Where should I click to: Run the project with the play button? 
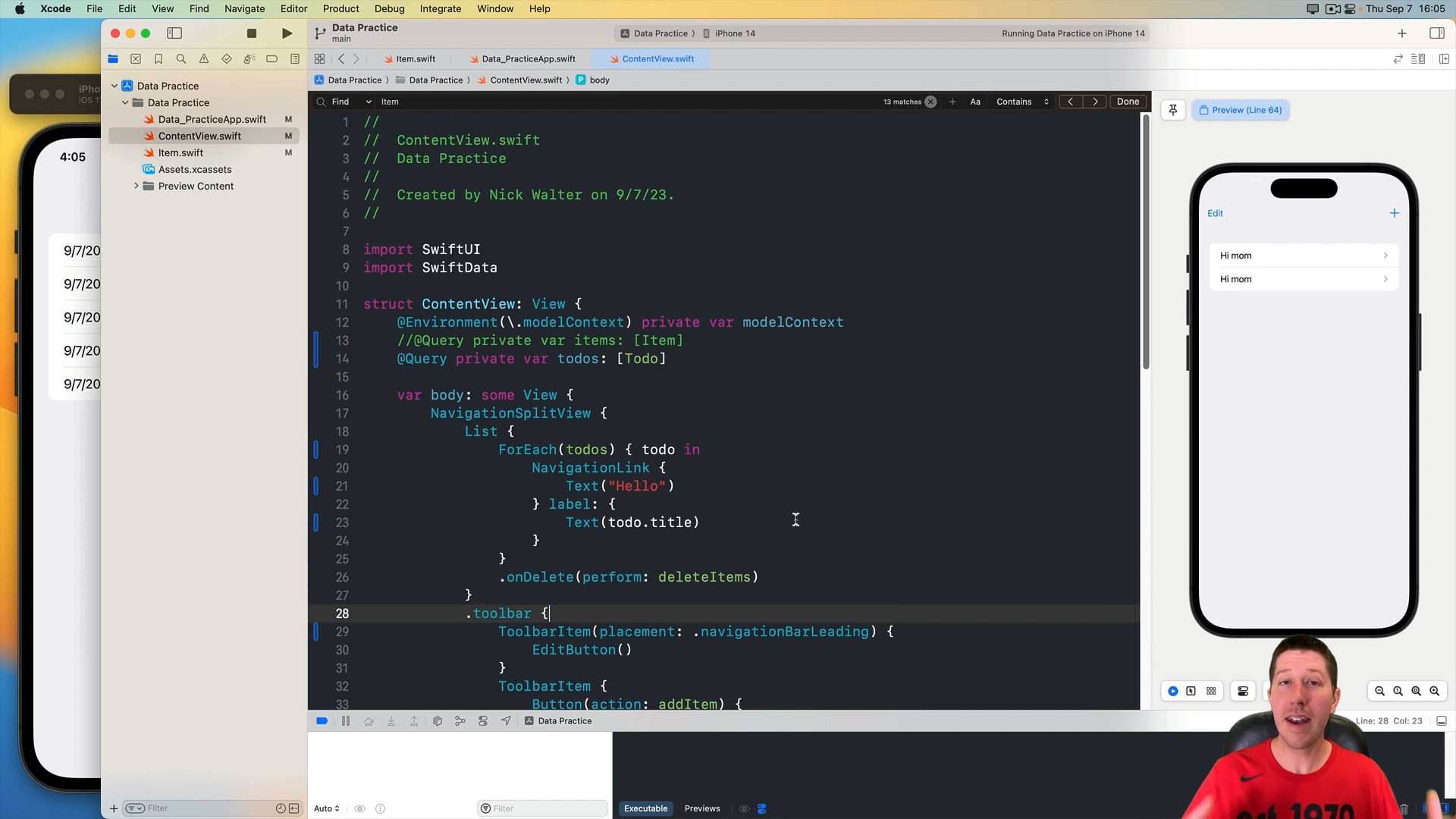[287, 33]
